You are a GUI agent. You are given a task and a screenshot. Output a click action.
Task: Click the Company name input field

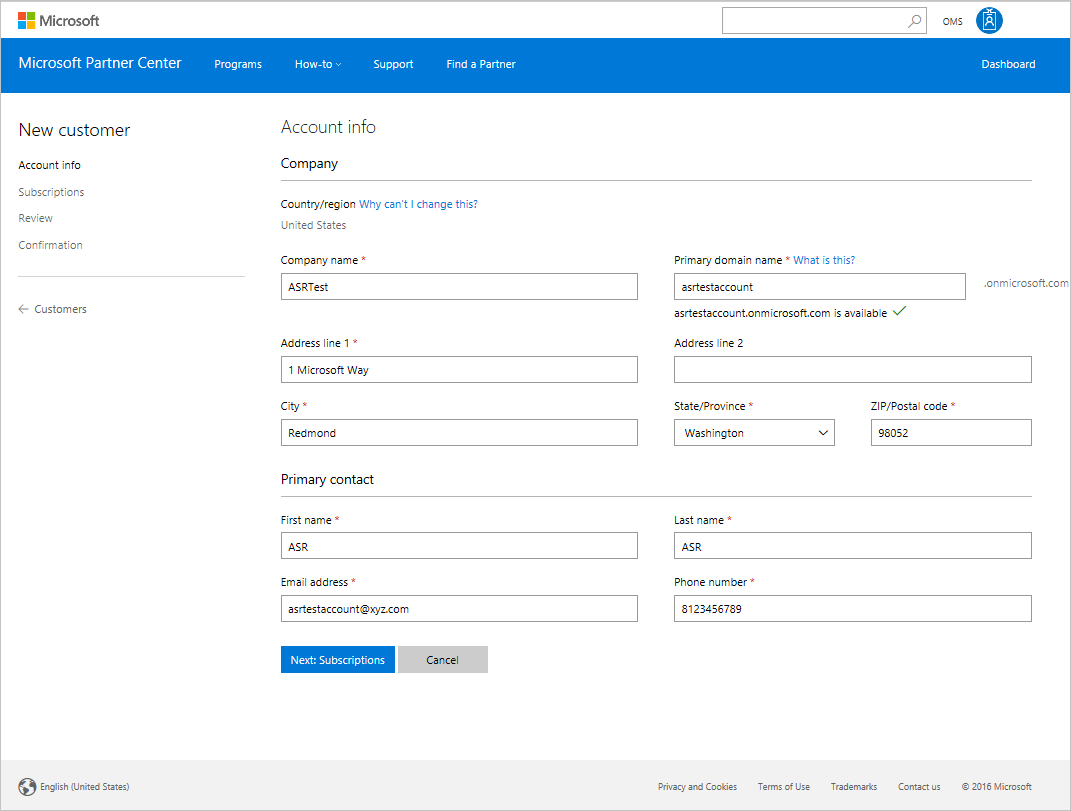tap(459, 287)
